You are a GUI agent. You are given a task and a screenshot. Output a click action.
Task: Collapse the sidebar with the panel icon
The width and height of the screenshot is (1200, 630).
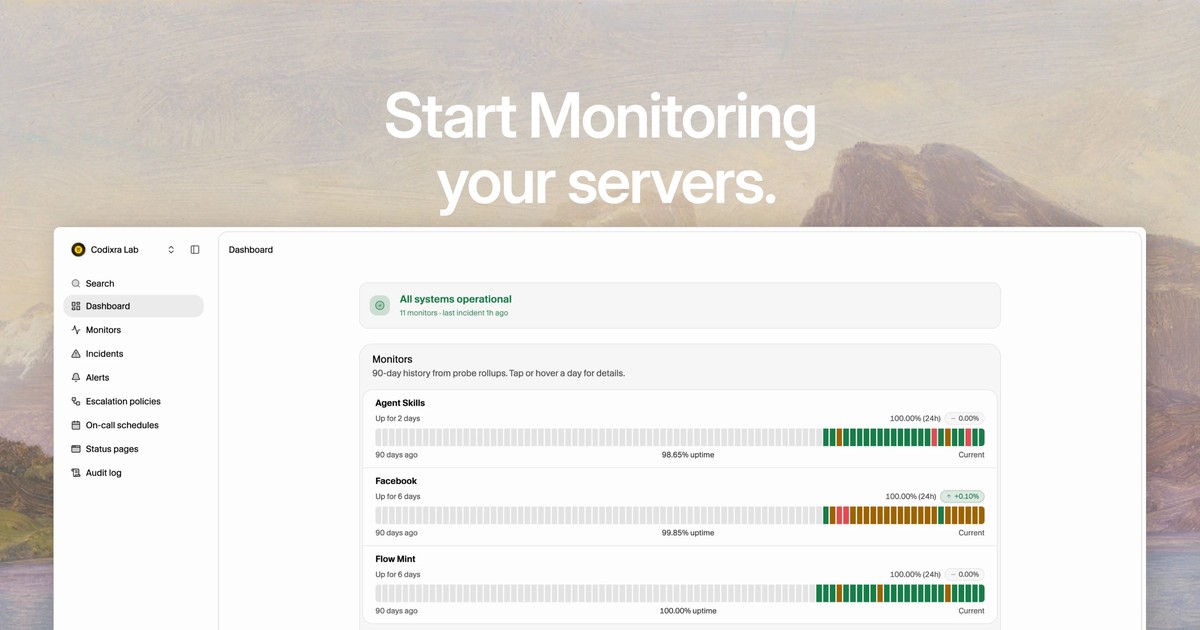[195, 250]
